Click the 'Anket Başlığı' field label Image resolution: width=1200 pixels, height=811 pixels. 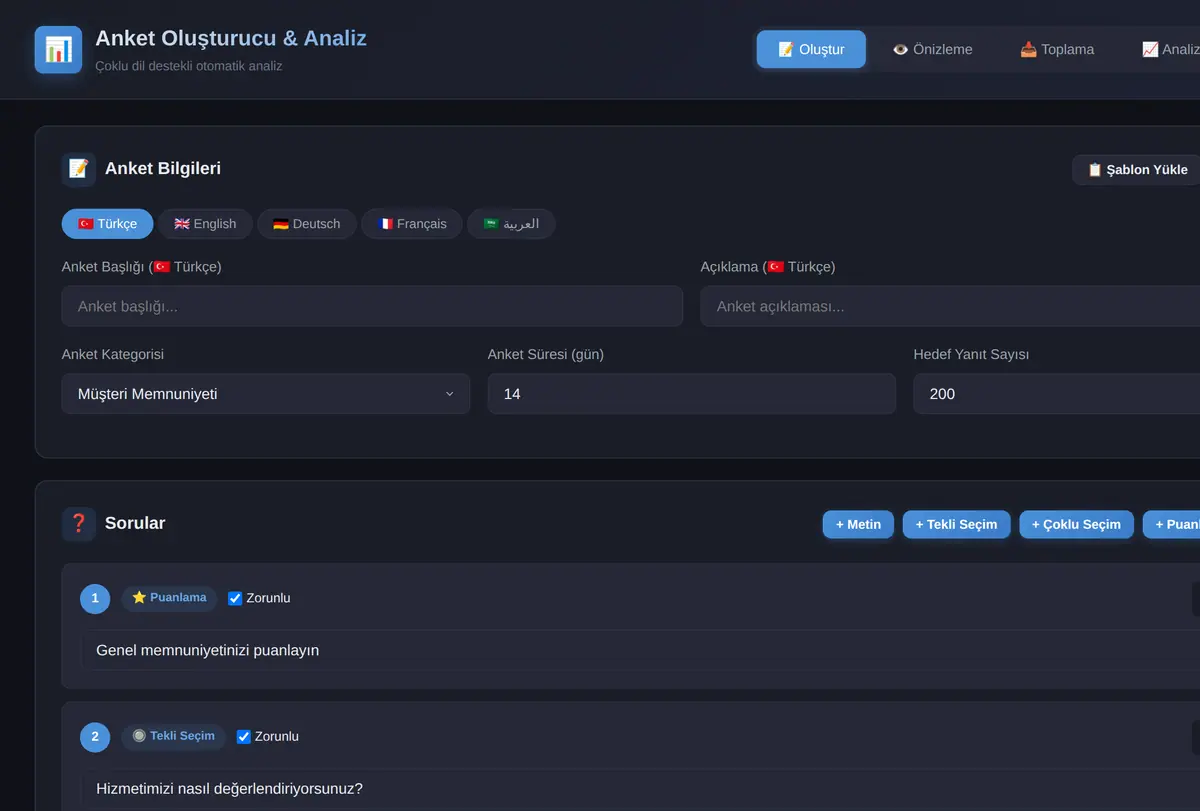coord(142,267)
